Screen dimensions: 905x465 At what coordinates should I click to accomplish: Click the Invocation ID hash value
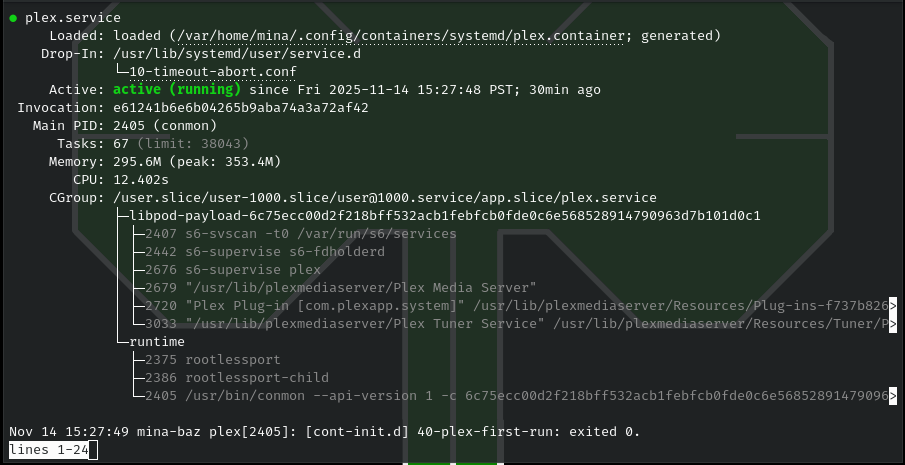pyautogui.click(x=241, y=108)
